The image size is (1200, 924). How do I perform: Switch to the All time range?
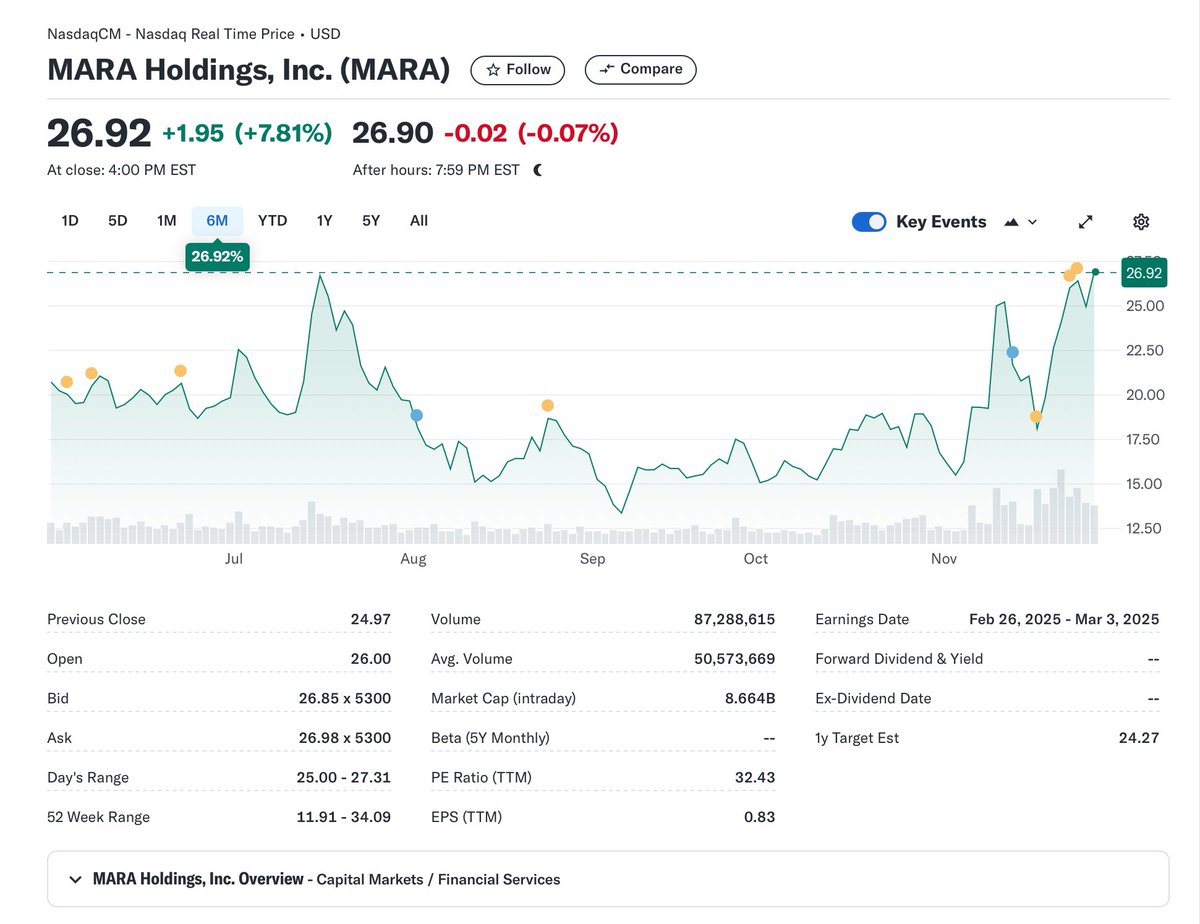click(418, 220)
